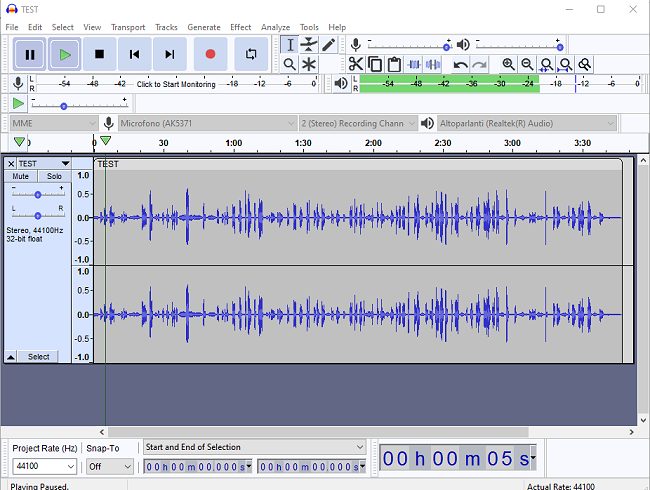This screenshot has height=490, width=650.
Task: Fit selection to width zoom icon
Action: click(546, 64)
